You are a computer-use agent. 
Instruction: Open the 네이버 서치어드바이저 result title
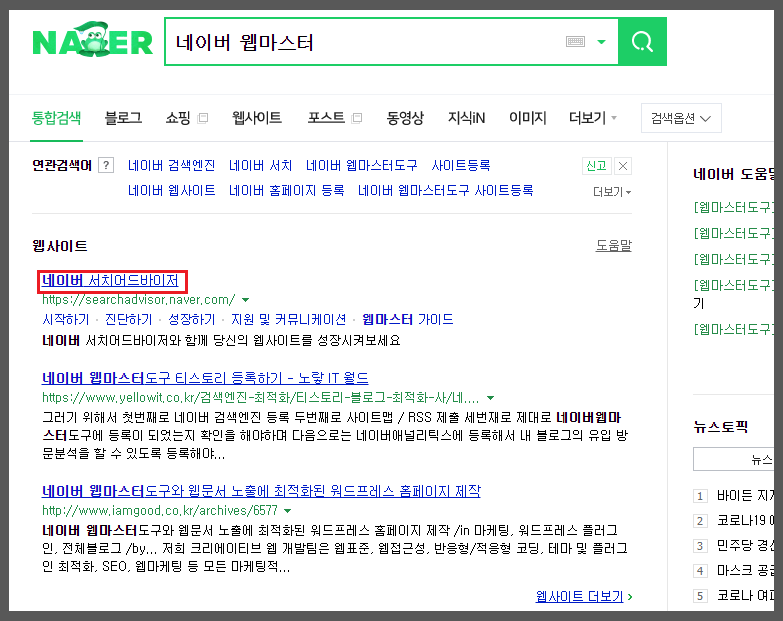pyautogui.click(x=110, y=281)
